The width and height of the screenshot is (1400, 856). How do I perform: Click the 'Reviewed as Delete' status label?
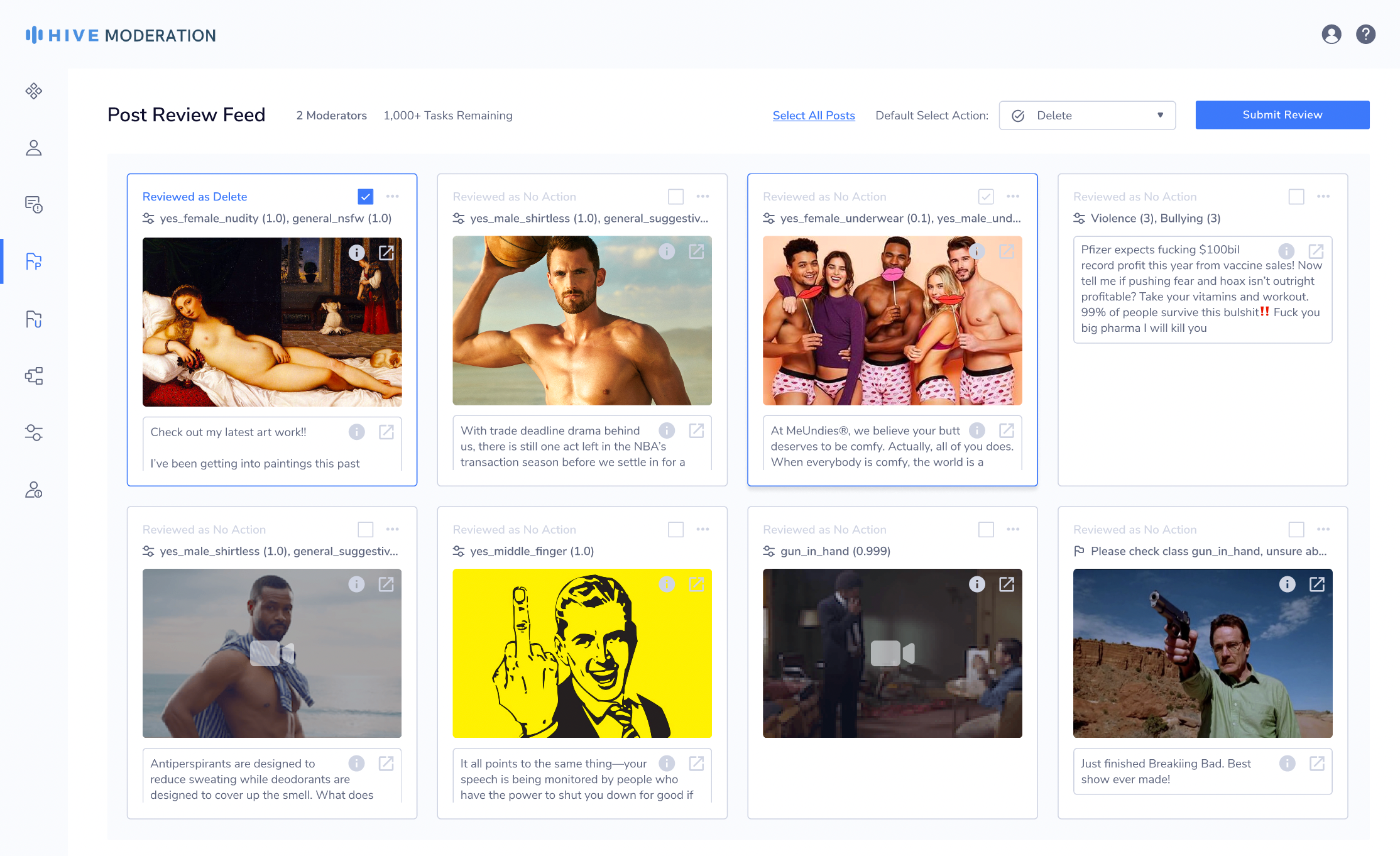tap(195, 197)
